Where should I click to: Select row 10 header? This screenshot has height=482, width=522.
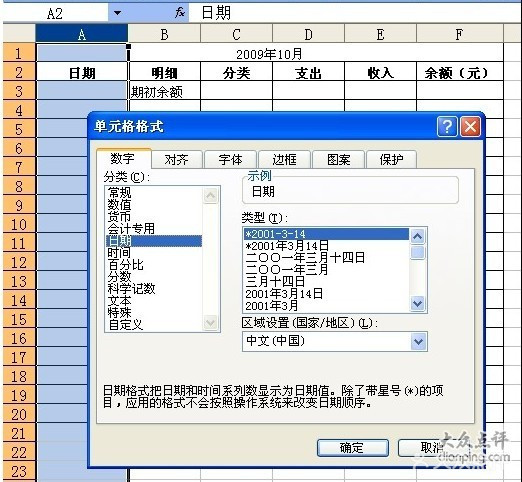pyautogui.click(x=19, y=224)
